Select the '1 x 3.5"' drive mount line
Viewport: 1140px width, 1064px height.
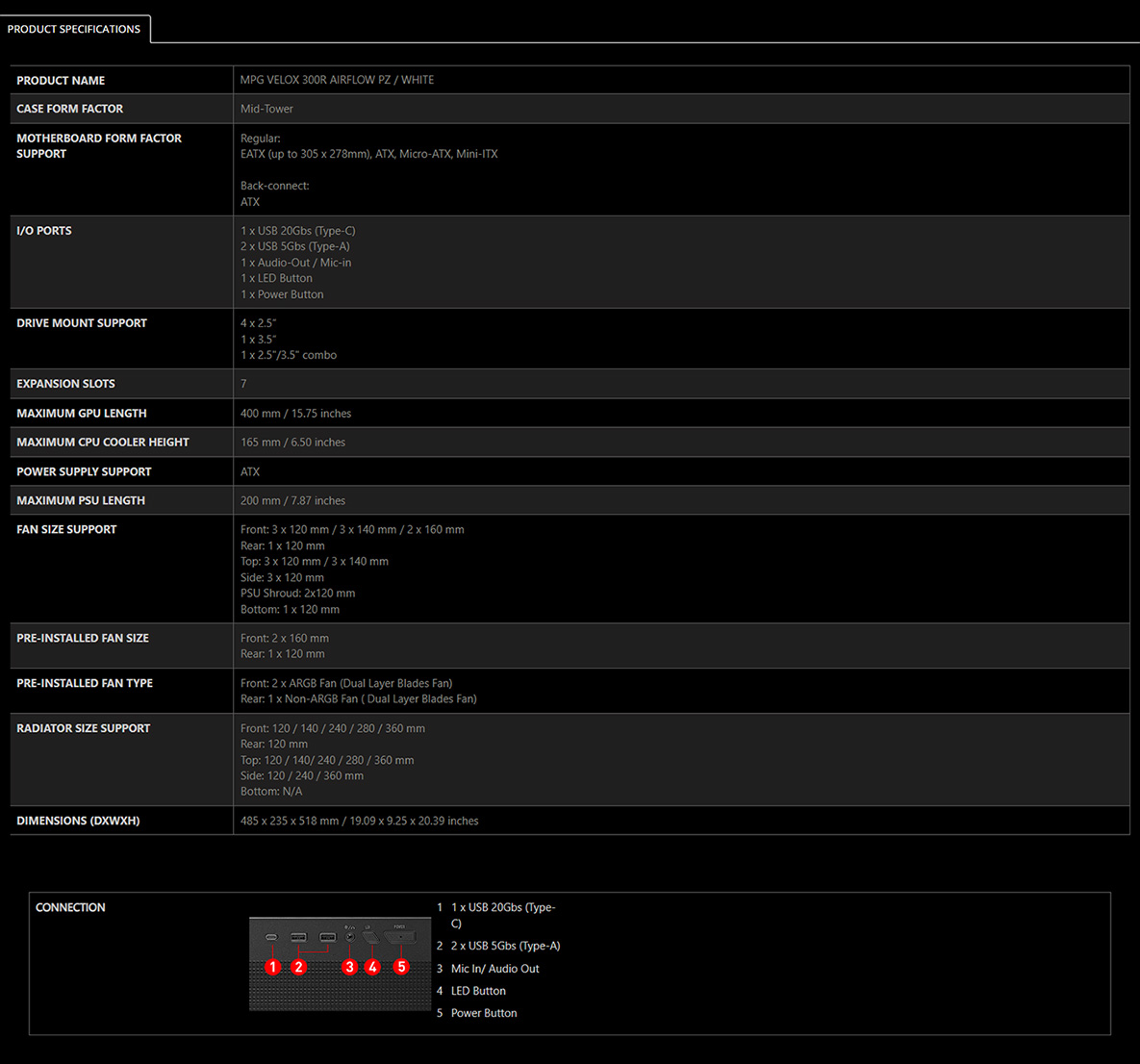pyautogui.click(x=258, y=340)
